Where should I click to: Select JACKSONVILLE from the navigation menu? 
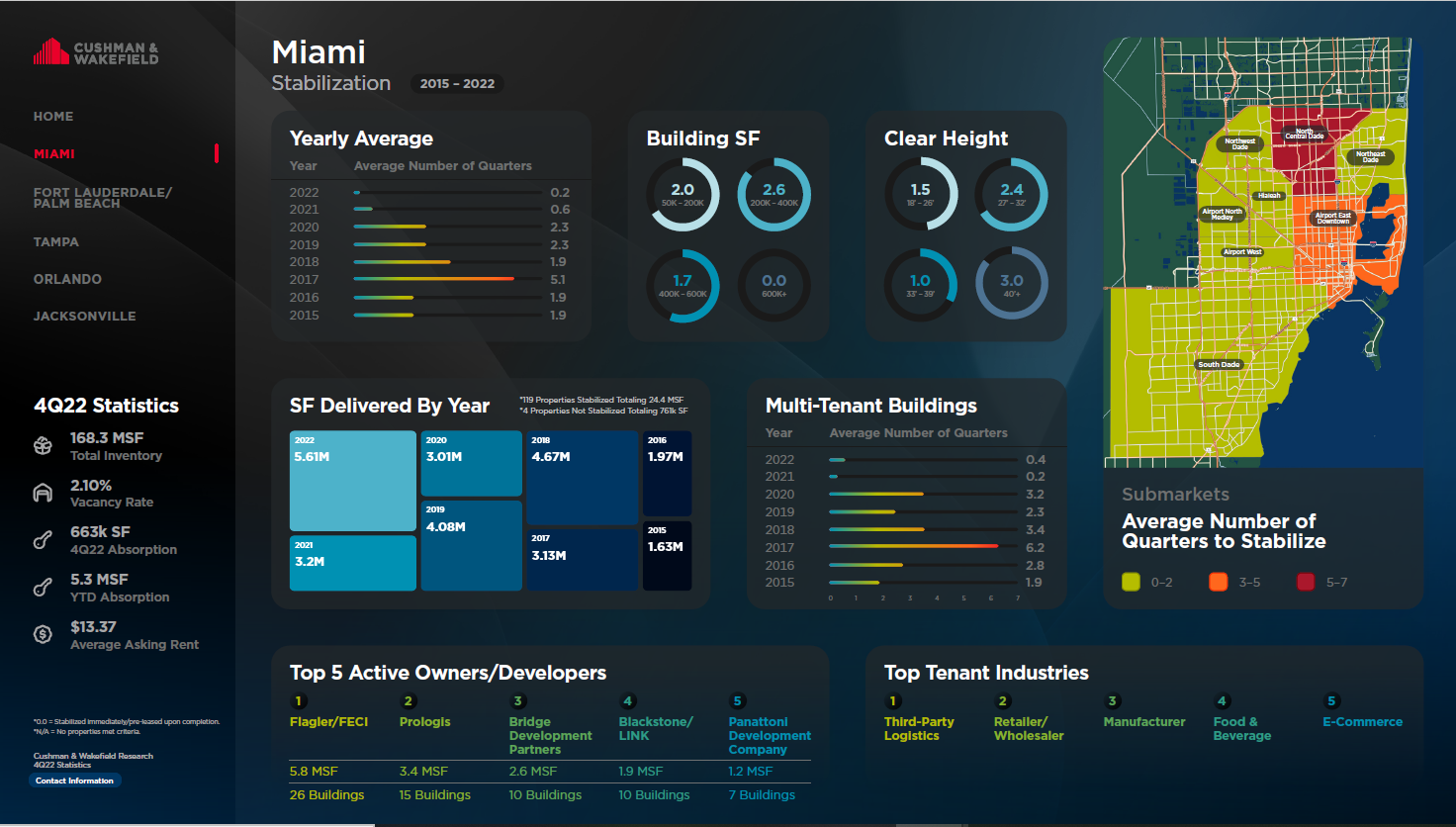click(x=85, y=316)
